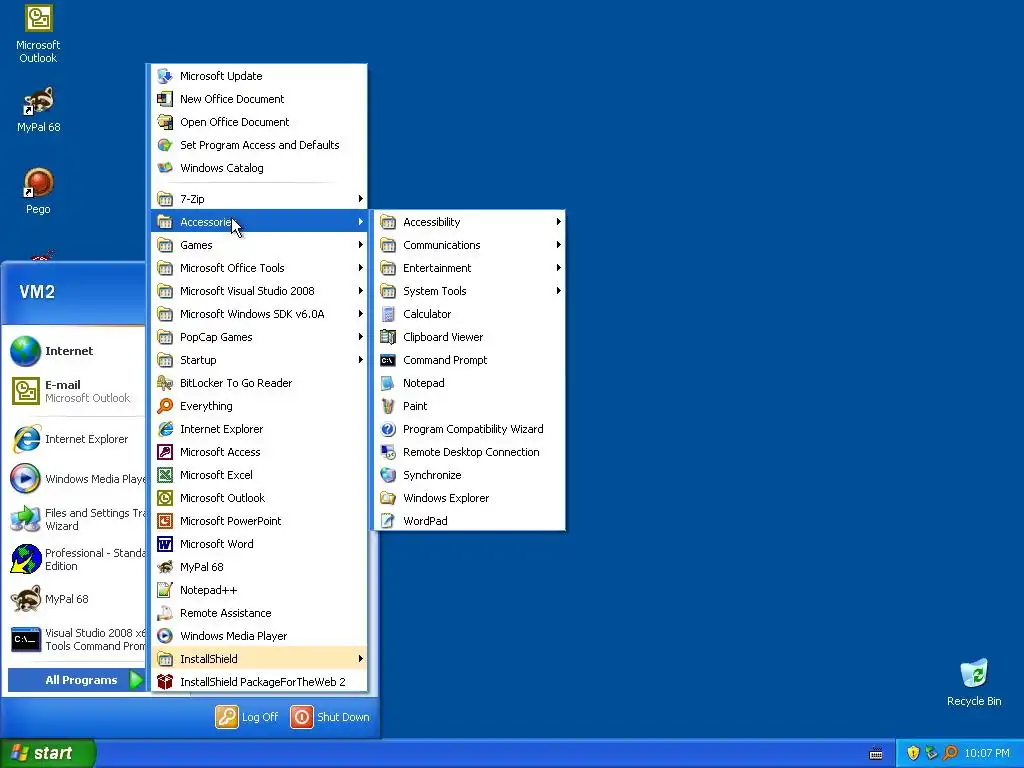Launch Clipboard Viewer icon

388,337
